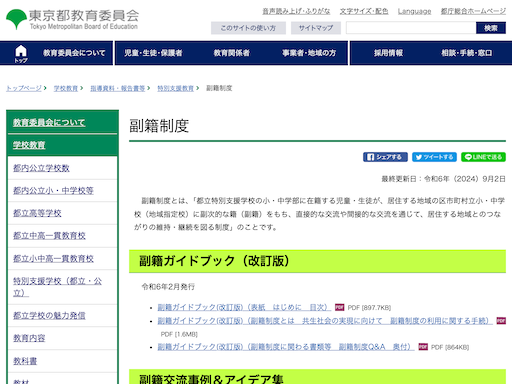Open 文字サイズ・配色 settings link

click(x=364, y=11)
